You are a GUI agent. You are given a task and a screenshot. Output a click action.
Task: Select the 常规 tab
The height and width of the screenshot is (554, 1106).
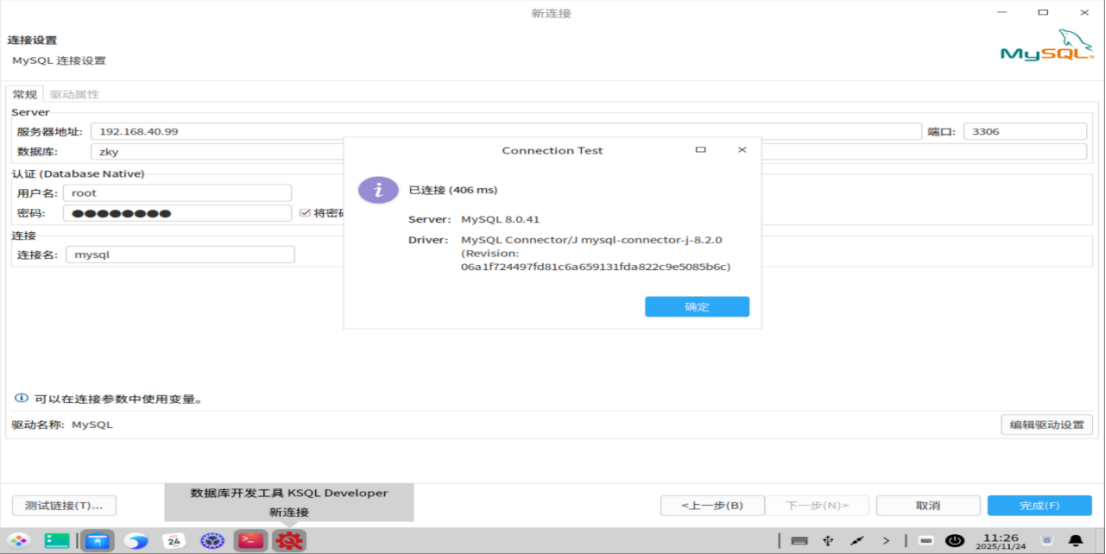(x=25, y=94)
